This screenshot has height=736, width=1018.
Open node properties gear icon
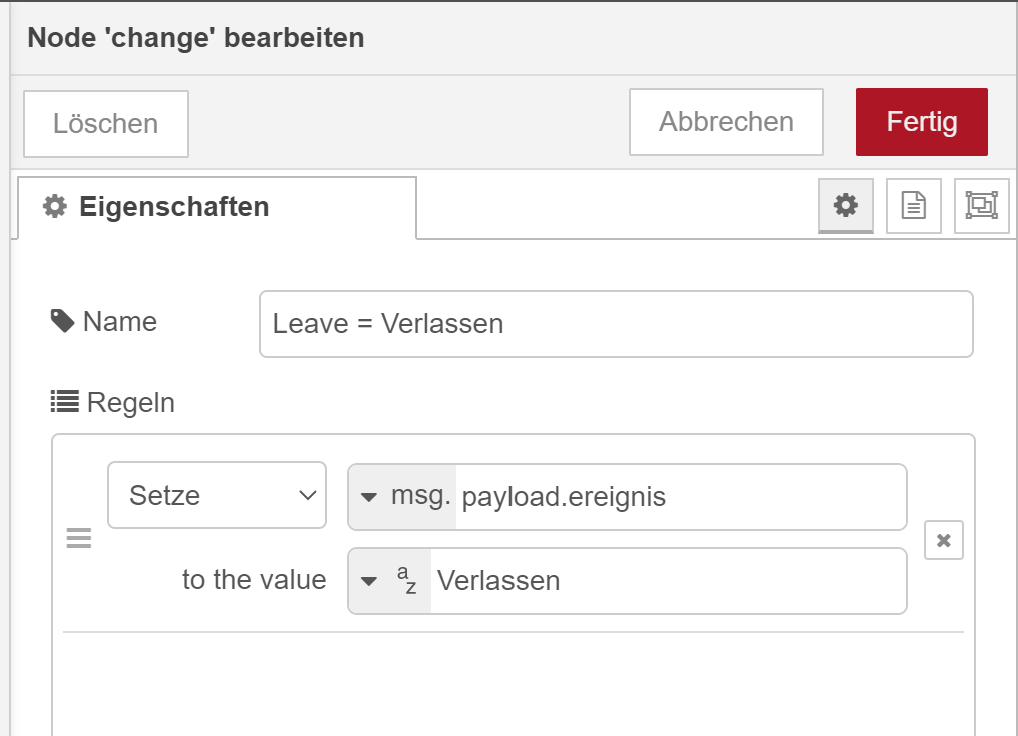pyautogui.click(x=845, y=206)
